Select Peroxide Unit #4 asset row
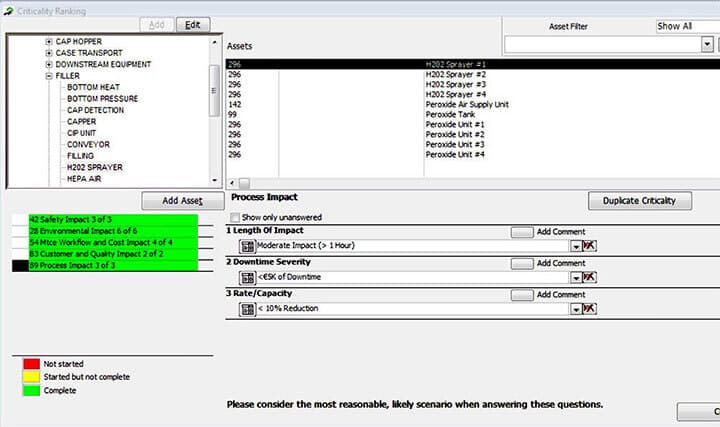Image resolution: width=720 pixels, height=427 pixels. (x=473, y=155)
